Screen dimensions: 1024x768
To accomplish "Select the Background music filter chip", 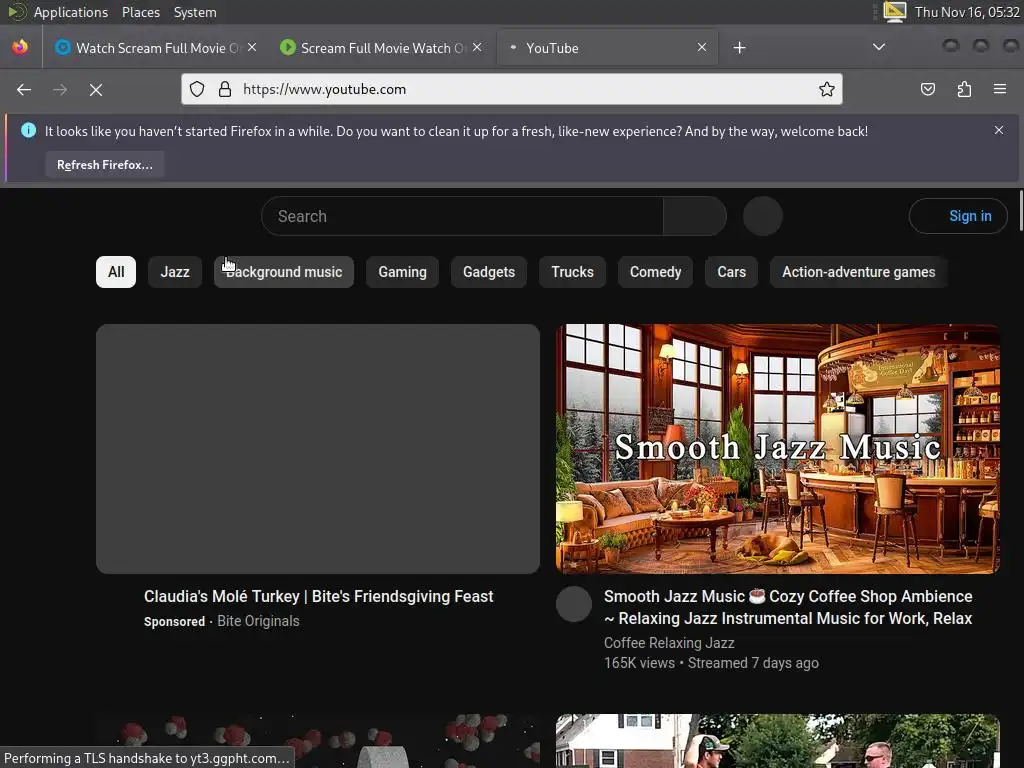I will 283,272.
